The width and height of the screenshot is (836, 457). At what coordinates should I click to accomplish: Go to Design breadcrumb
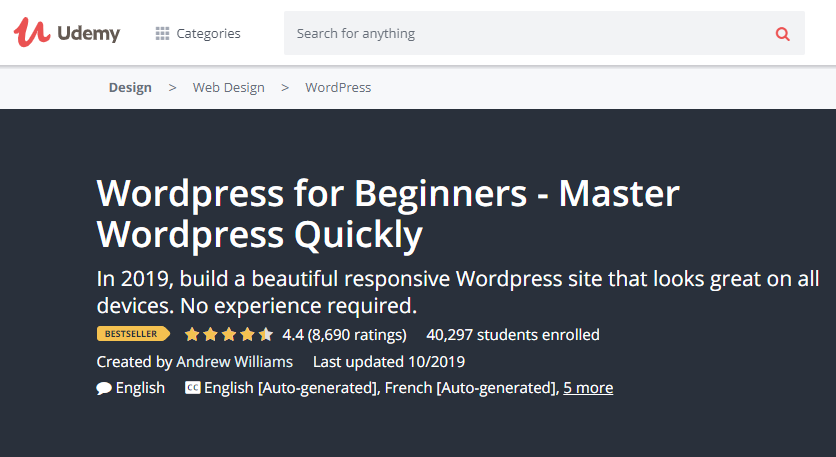click(130, 87)
